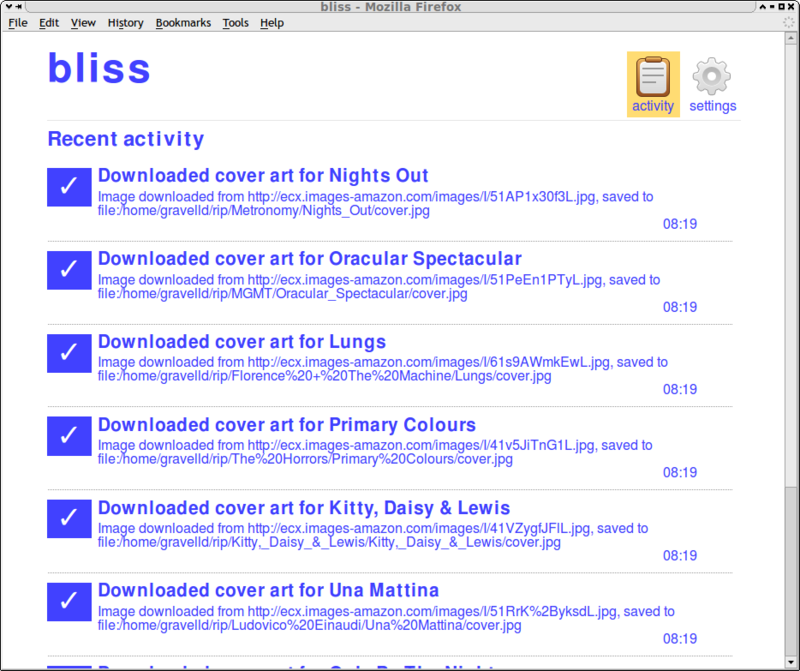Click Lungs image download description text
The height and width of the screenshot is (671, 800).
pyautogui.click(x=383, y=369)
